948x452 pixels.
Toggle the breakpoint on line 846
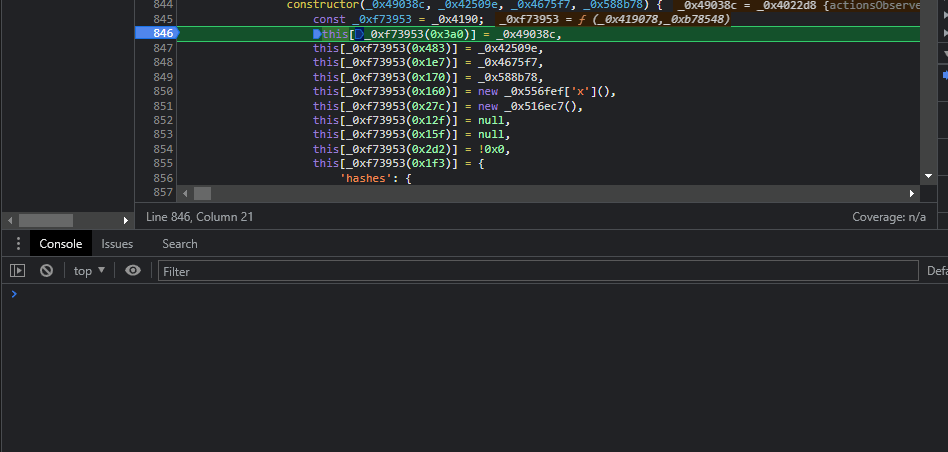click(157, 34)
